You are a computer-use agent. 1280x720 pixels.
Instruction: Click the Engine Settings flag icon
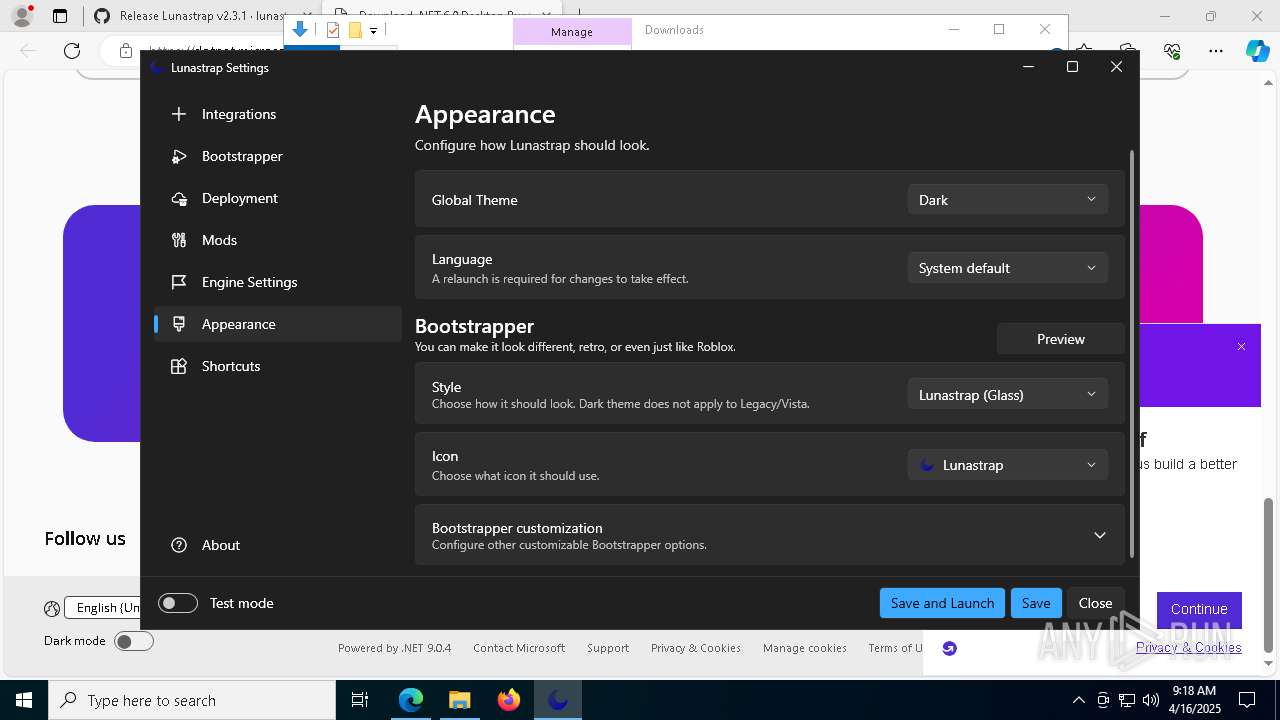179,282
